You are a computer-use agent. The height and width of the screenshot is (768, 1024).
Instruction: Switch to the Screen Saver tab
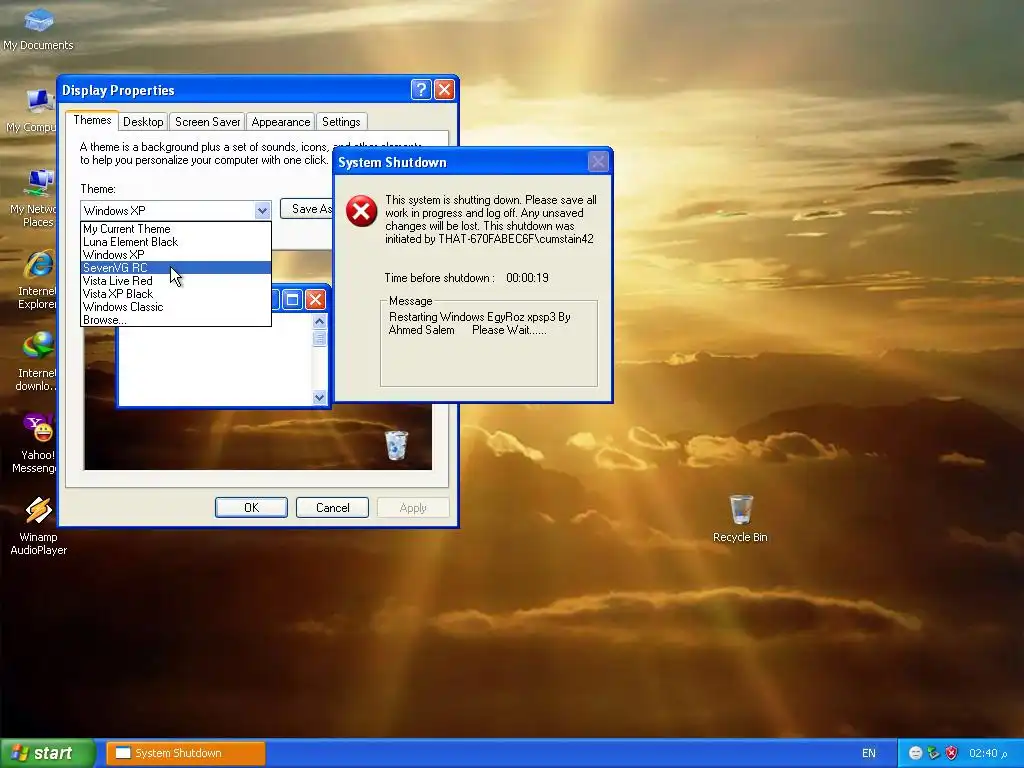click(x=208, y=121)
